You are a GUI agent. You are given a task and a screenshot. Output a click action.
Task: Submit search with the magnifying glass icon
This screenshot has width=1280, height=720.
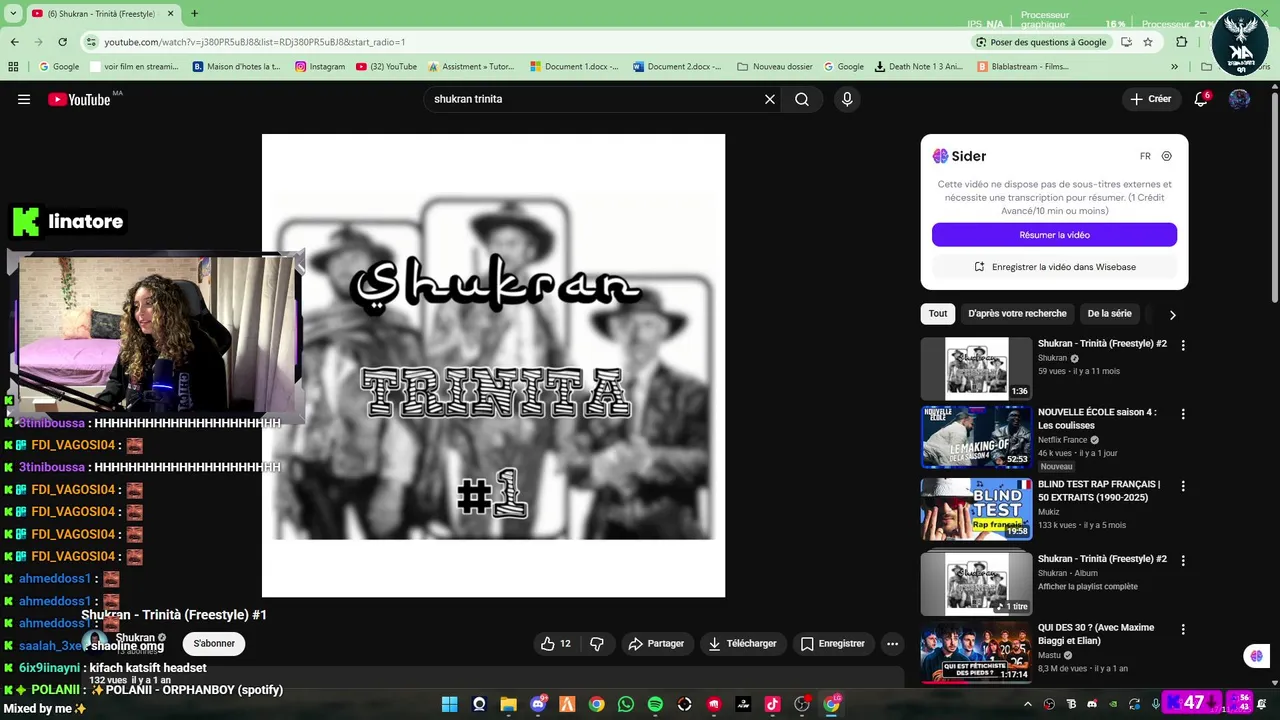[x=802, y=99]
